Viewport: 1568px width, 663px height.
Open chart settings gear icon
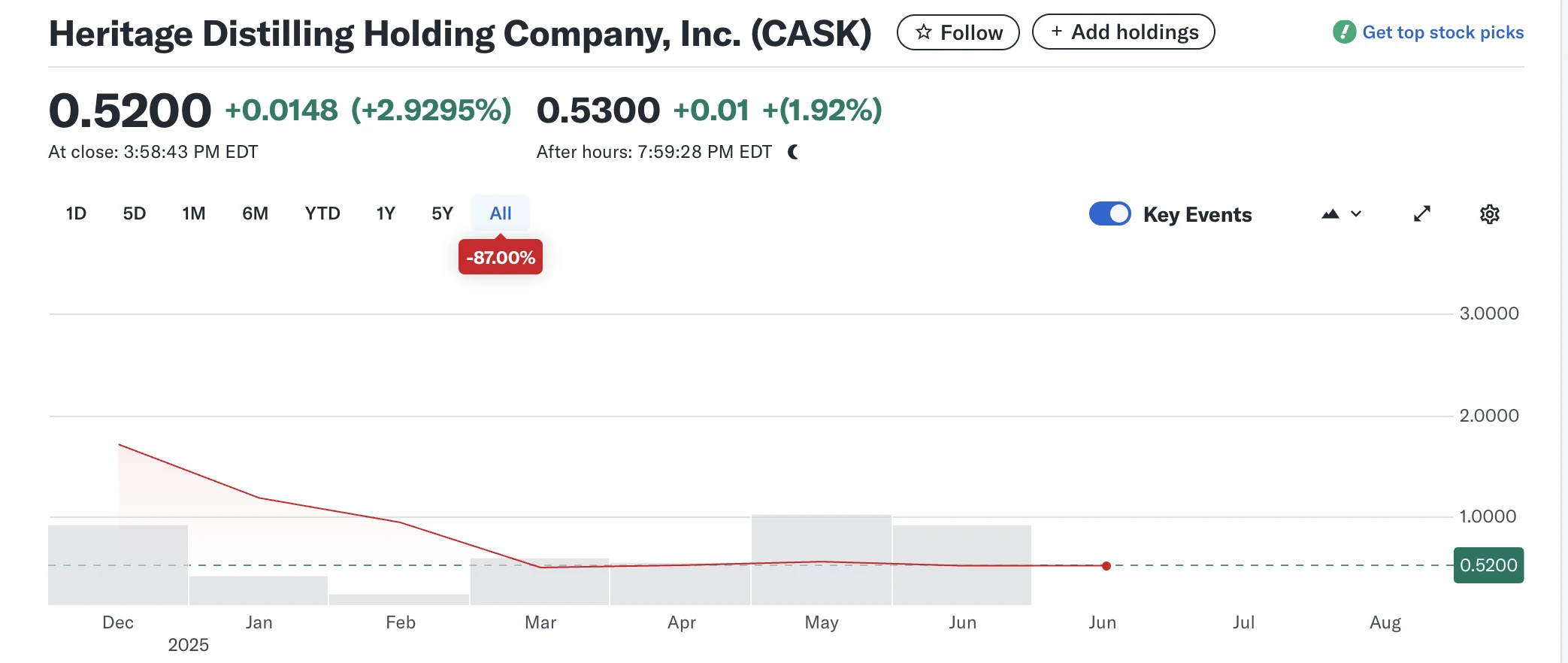(x=1489, y=214)
